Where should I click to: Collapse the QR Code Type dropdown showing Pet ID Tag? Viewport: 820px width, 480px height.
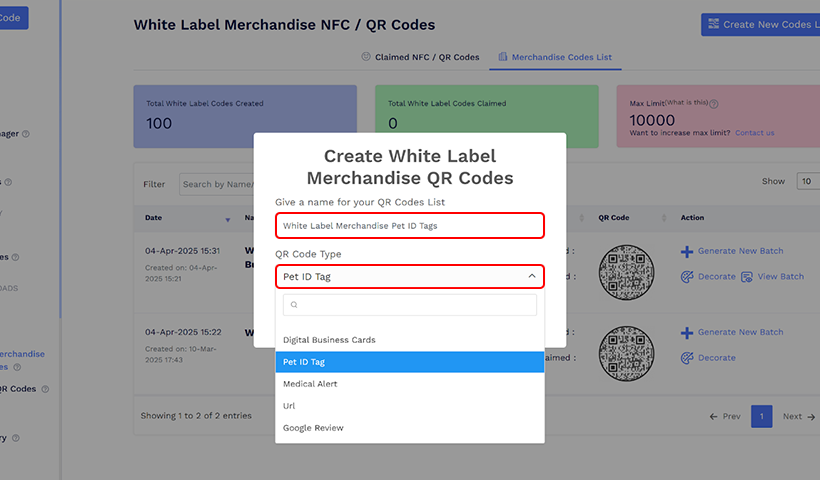pyautogui.click(x=531, y=277)
